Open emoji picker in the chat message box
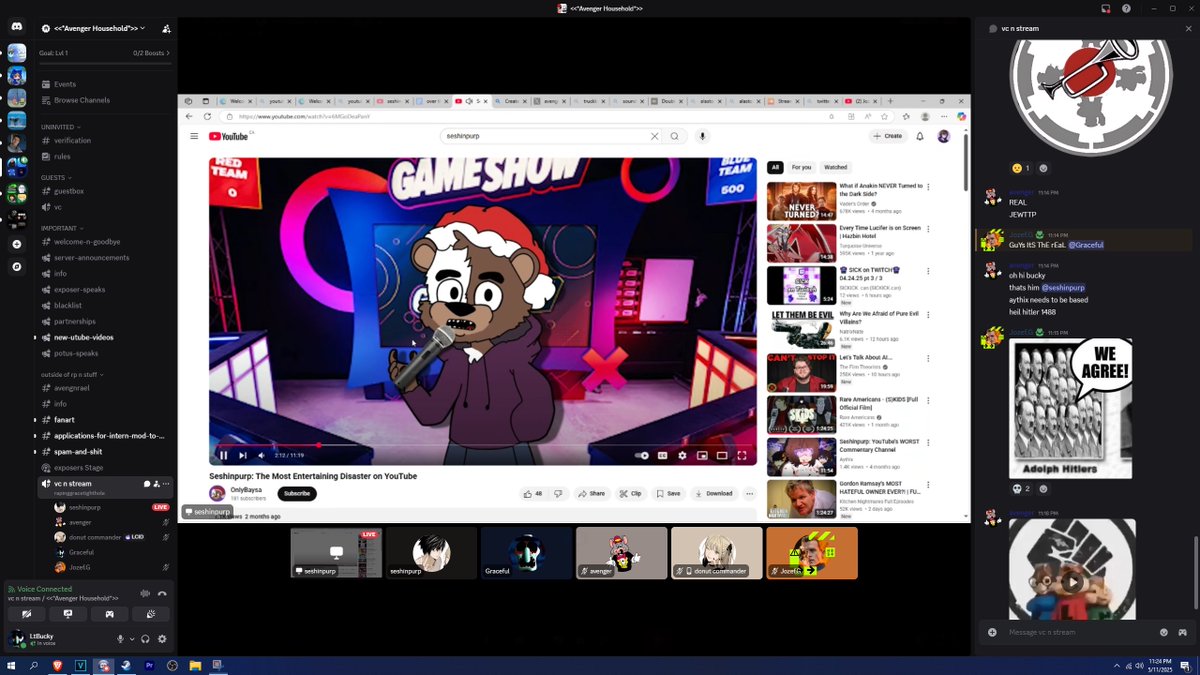This screenshot has height=675, width=1200. (1163, 632)
